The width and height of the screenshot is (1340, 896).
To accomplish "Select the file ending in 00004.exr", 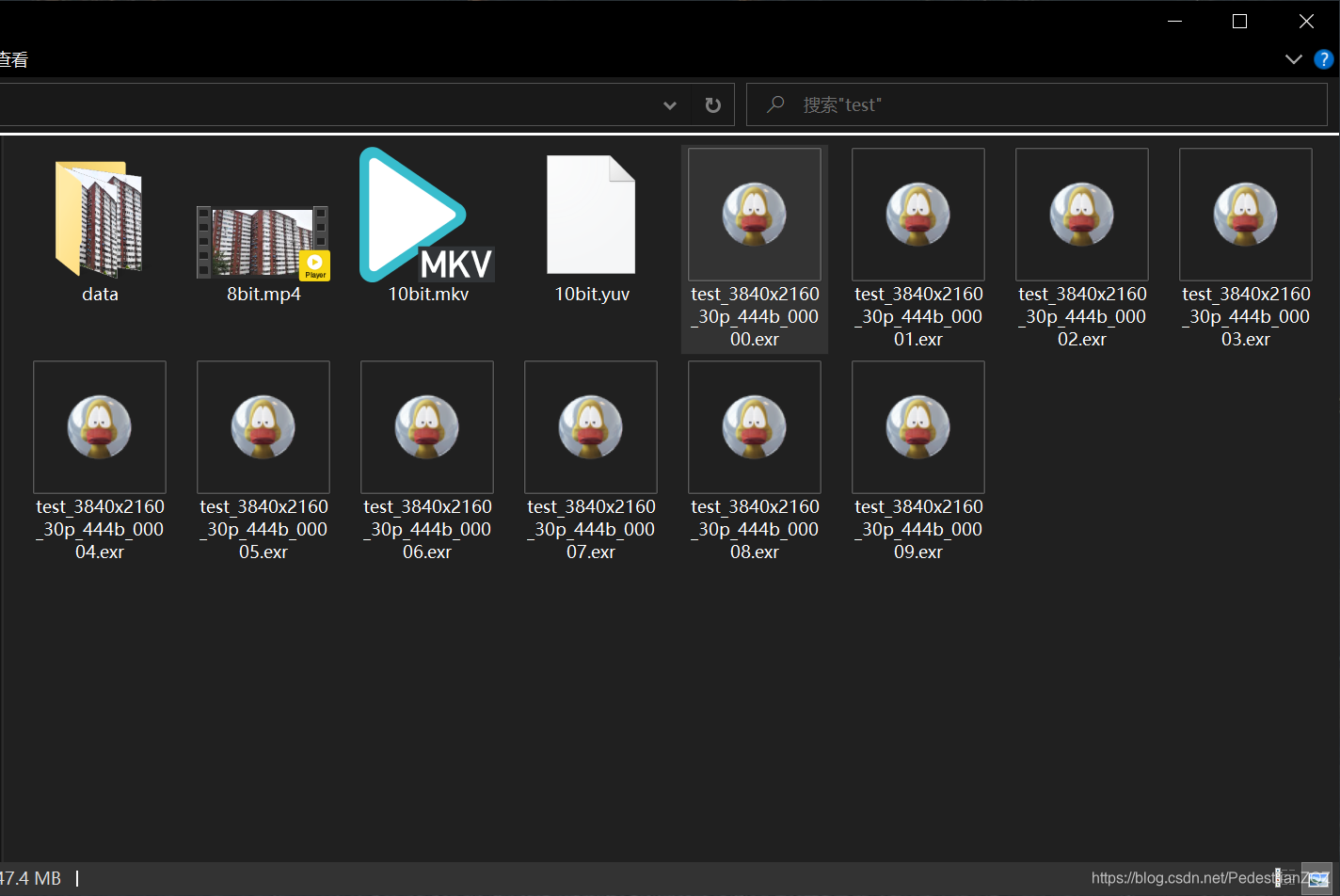I will [x=99, y=428].
